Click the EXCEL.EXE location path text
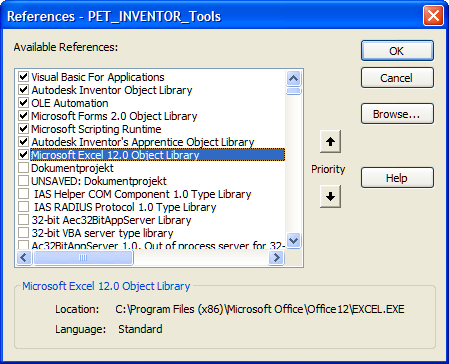This screenshot has height=364, width=449. point(260,309)
